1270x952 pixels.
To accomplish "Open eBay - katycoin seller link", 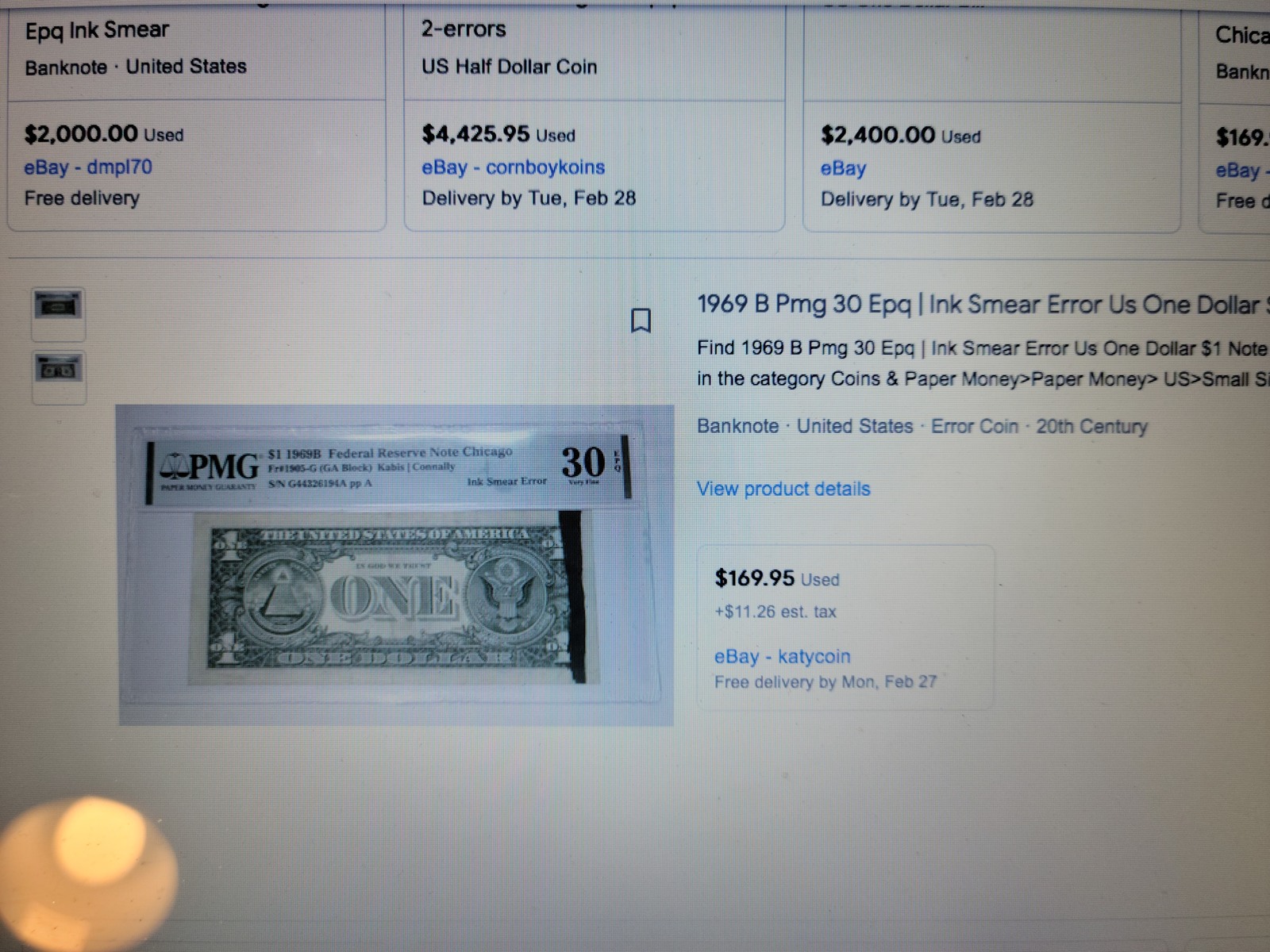I will pyautogui.click(x=782, y=656).
